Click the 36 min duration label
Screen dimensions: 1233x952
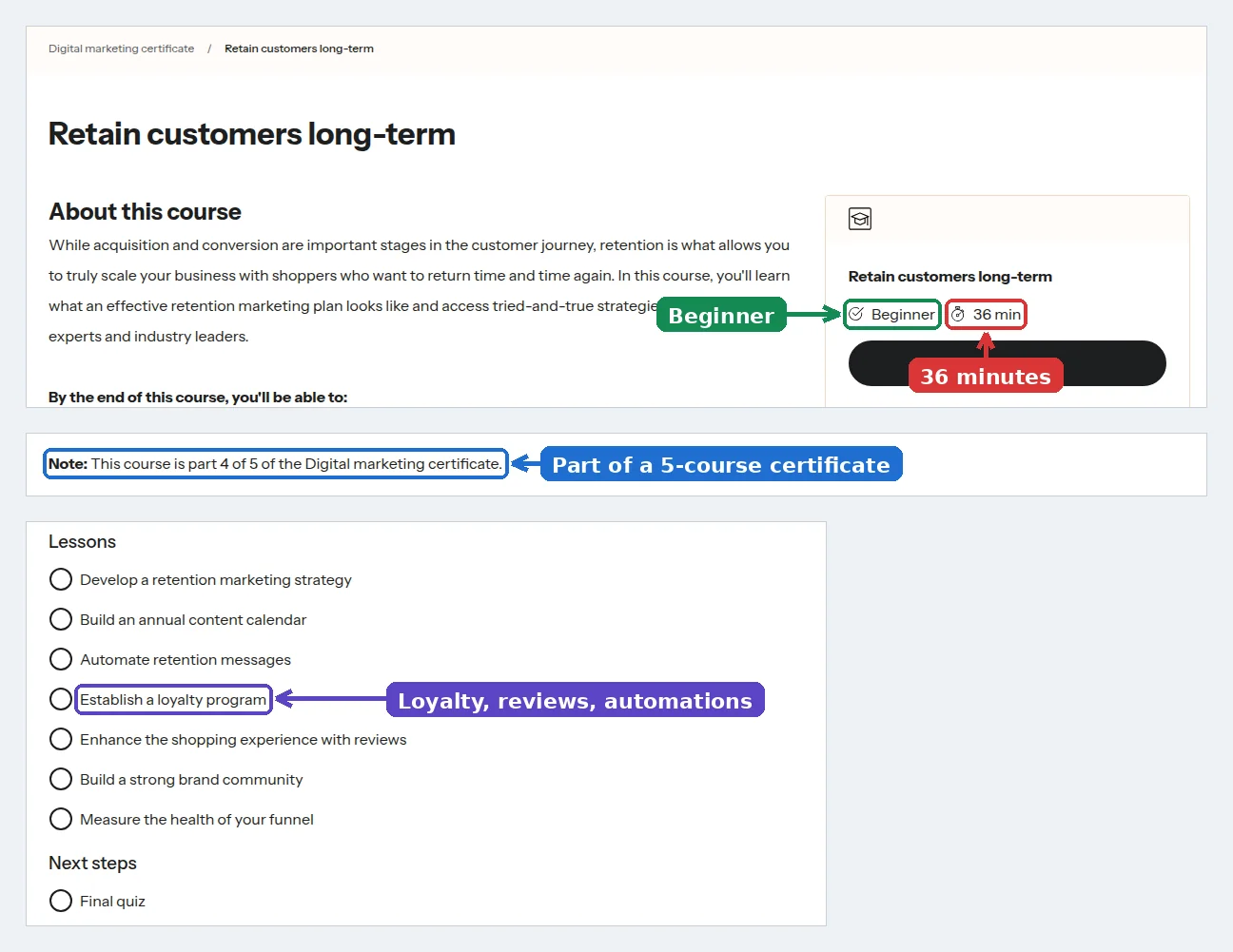pos(997,315)
